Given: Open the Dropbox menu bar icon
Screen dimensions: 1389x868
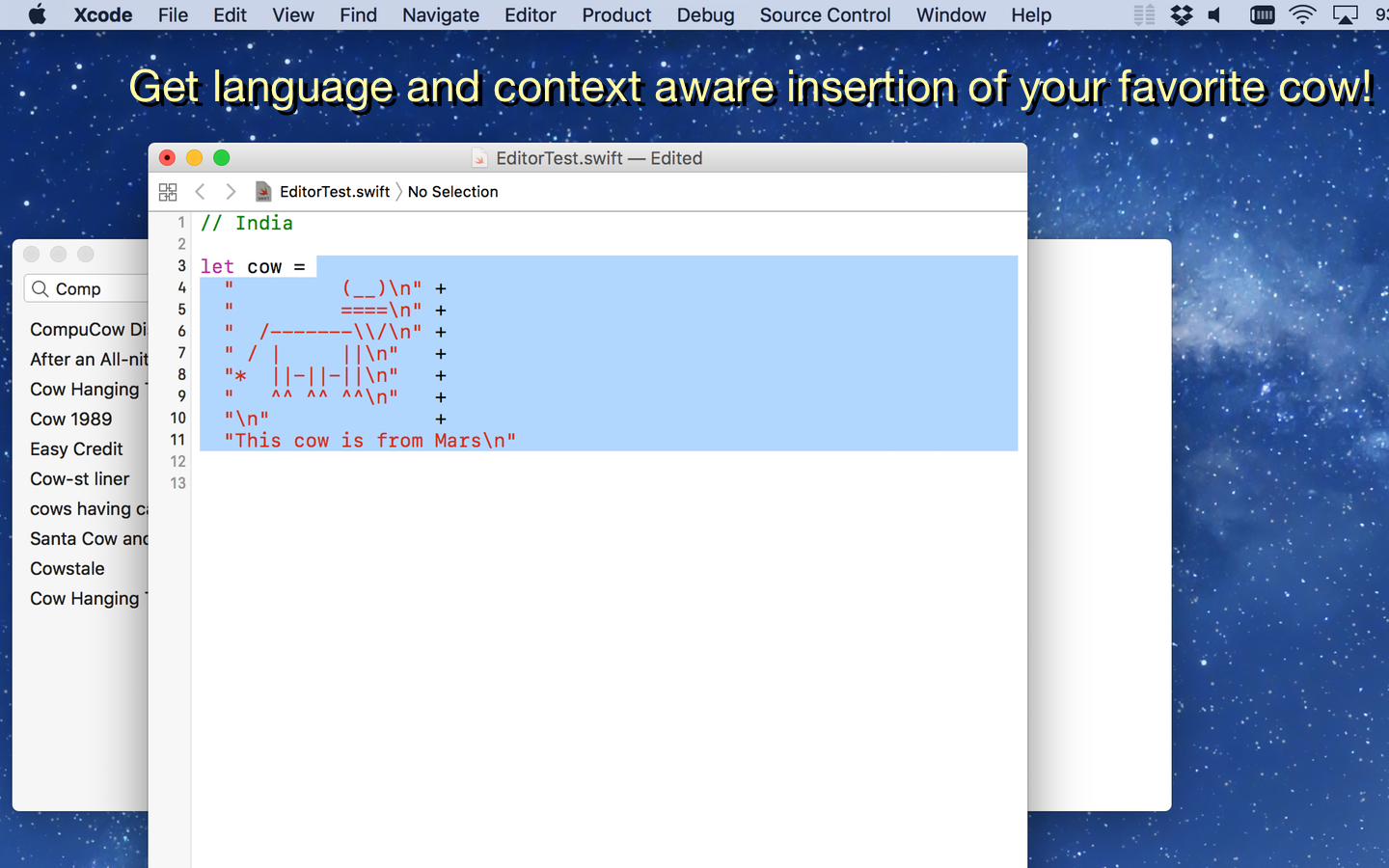Looking at the screenshot, I should tap(1181, 15).
